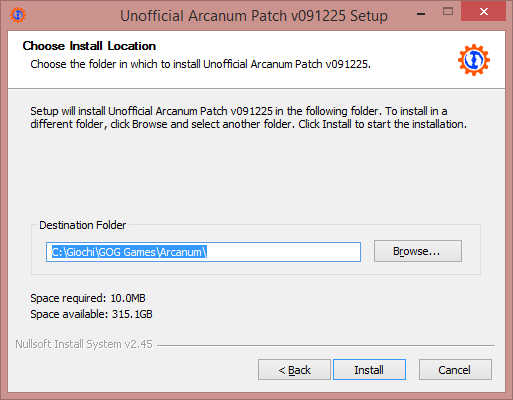513x400 pixels.
Task: Open folder picker with Browse button
Action: (x=418, y=251)
